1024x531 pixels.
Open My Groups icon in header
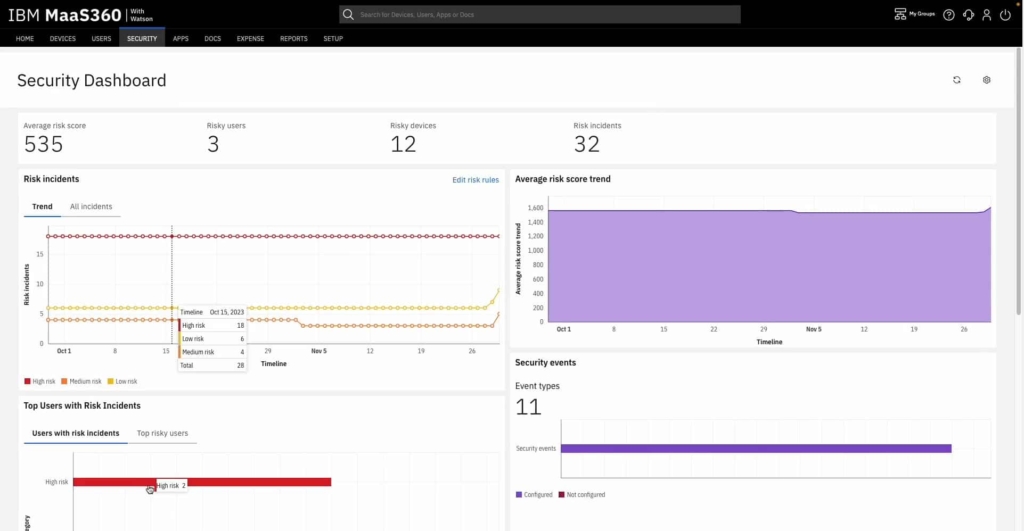pyautogui.click(x=914, y=14)
